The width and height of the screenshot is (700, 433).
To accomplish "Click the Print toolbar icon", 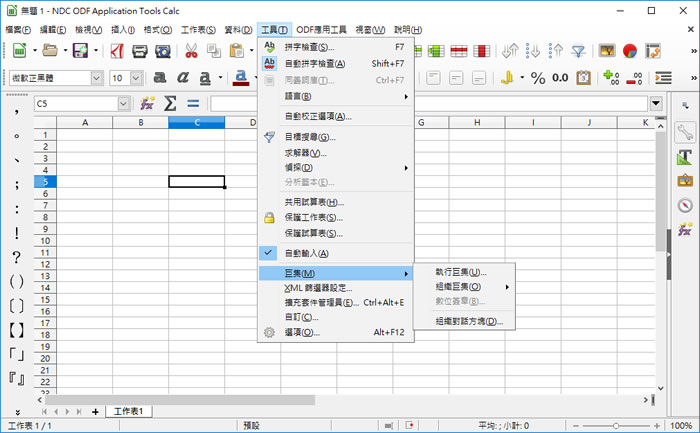I will [140, 51].
